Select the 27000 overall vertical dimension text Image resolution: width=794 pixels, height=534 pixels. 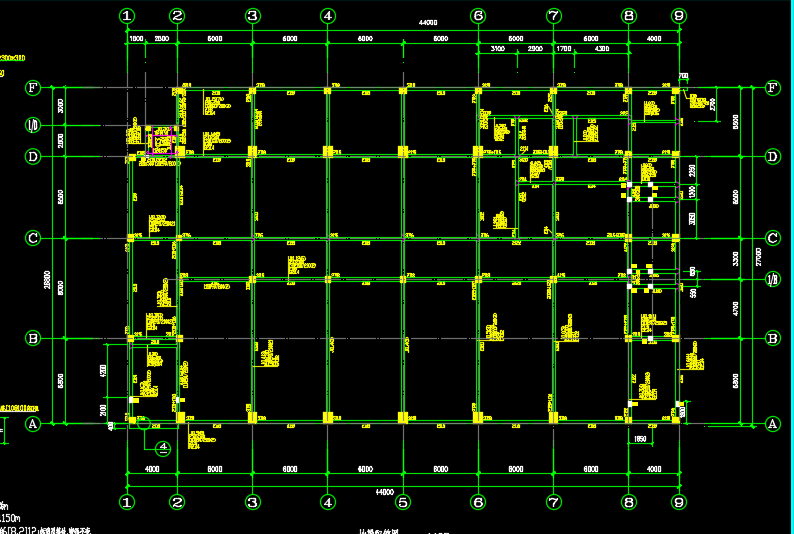tap(759, 256)
